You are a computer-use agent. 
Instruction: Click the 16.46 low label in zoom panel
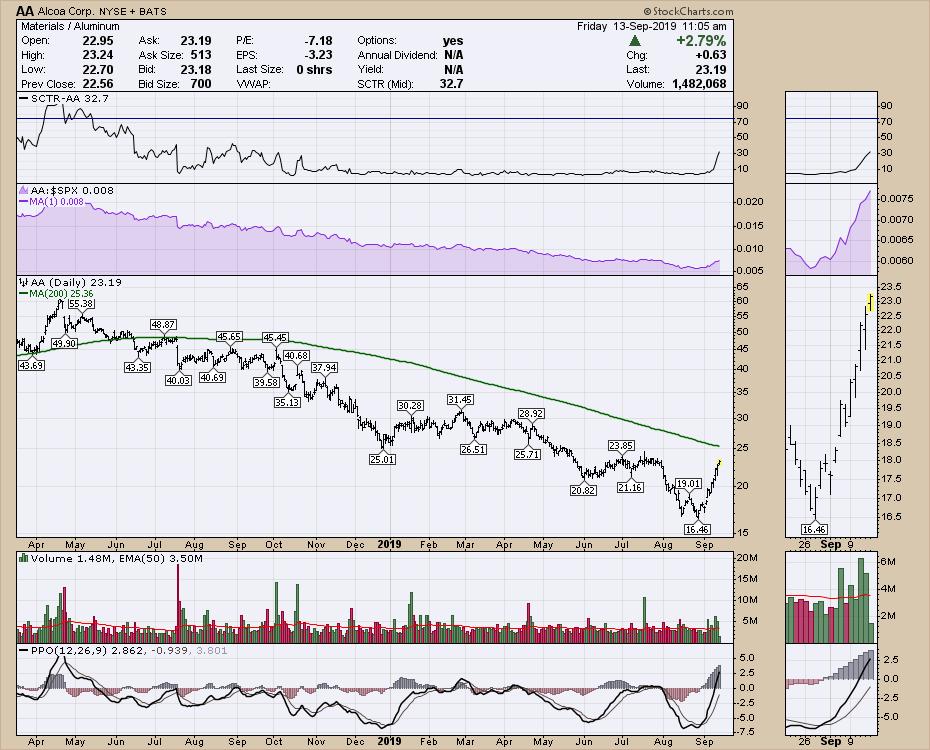click(x=814, y=529)
